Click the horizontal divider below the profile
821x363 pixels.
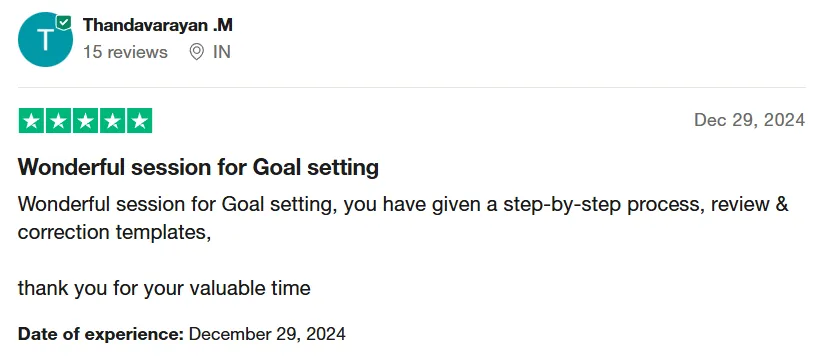coord(412,87)
